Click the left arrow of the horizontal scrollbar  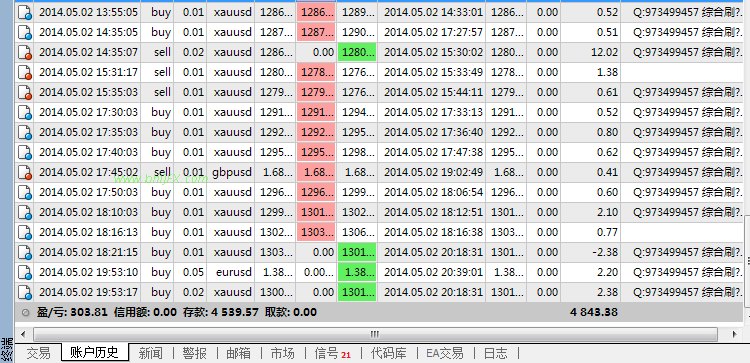click(23, 334)
